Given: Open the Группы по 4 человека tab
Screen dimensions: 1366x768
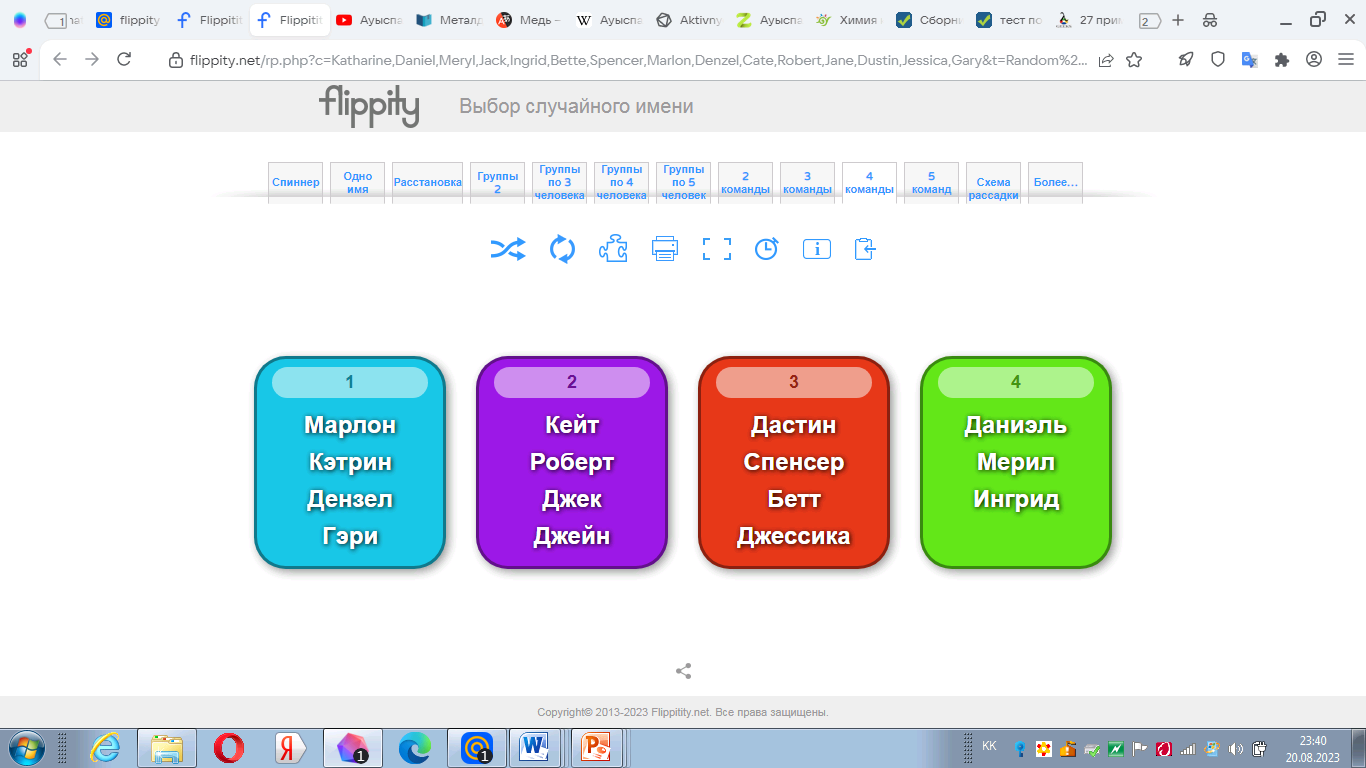Looking at the screenshot, I should click(622, 183).
